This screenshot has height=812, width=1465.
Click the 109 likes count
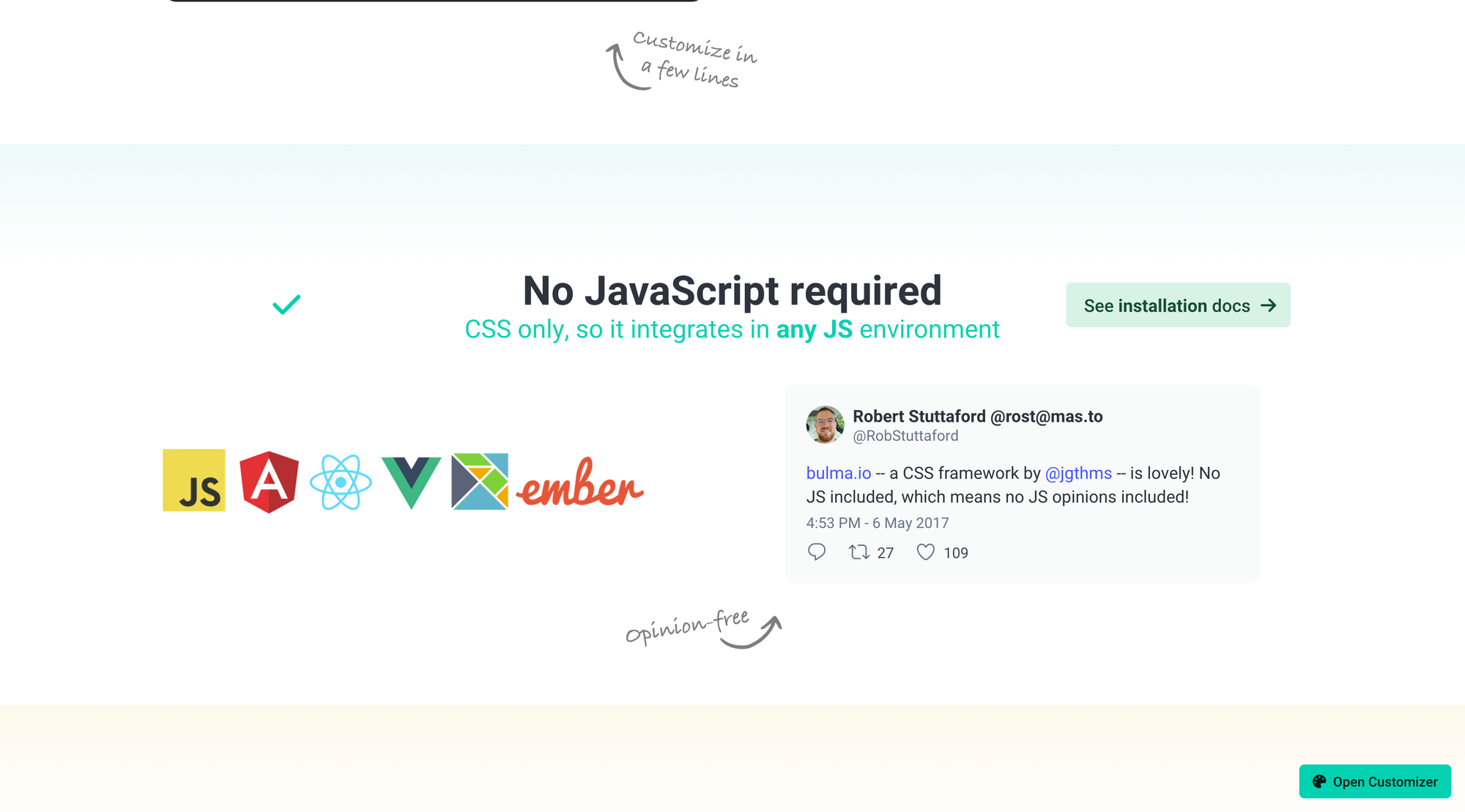click(956, 553)
